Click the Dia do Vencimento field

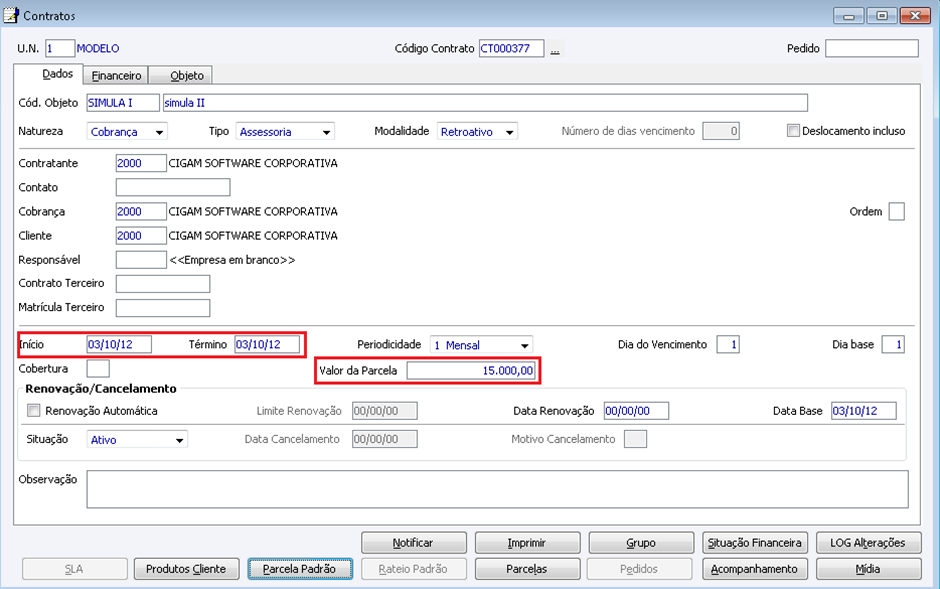click(x=728, y=345)
